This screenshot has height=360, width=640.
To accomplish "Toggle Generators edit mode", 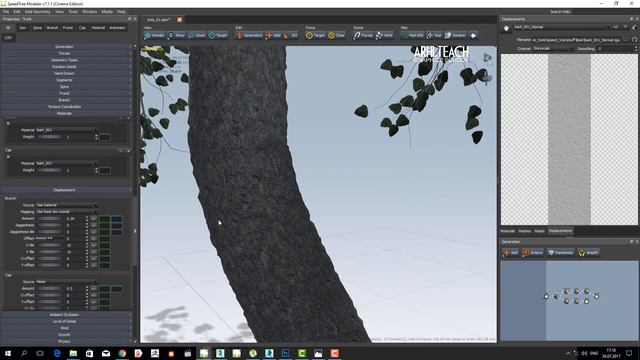I will pyautogui.click(x=249, y=36).
